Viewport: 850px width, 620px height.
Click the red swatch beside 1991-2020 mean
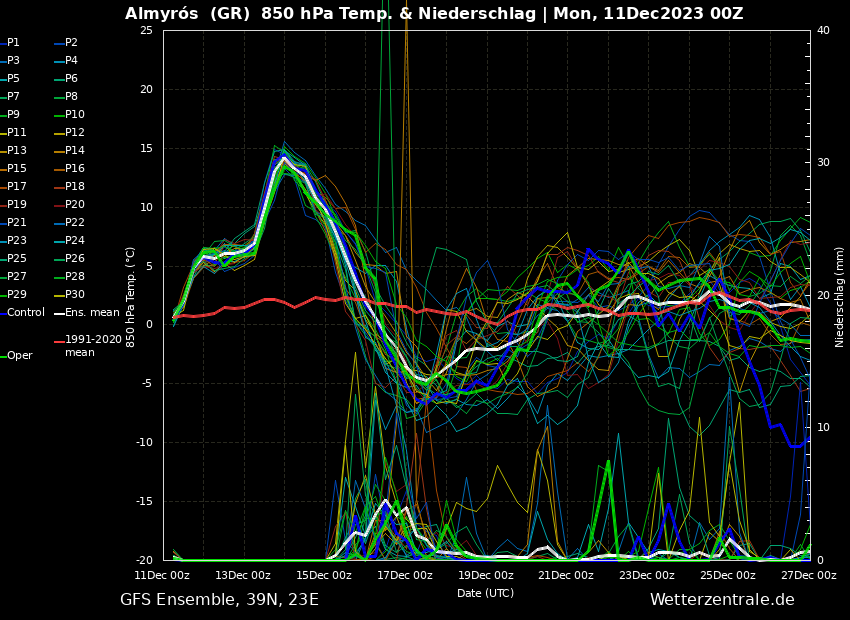click(x=58, y=342)
